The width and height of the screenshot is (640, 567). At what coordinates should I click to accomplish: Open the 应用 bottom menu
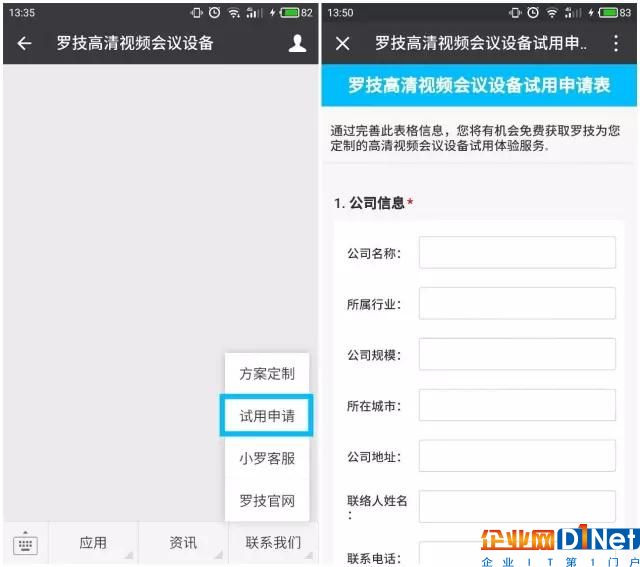tap(93, 543)
